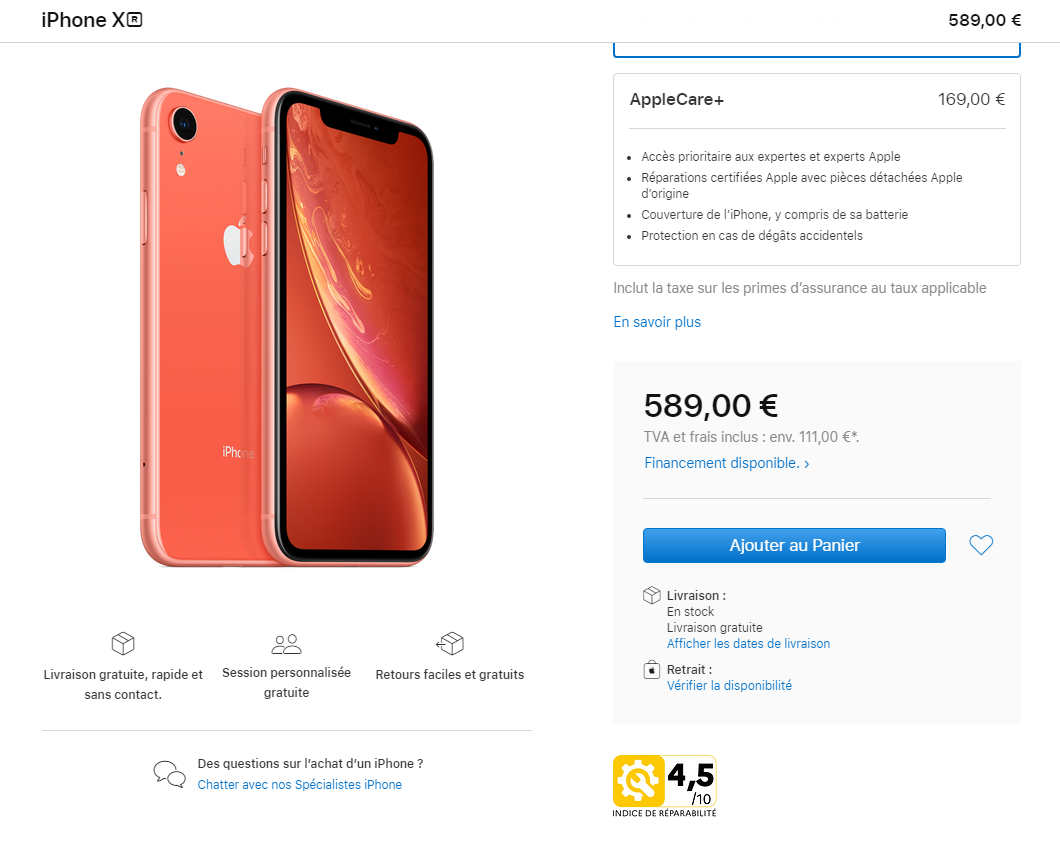The height and width of the screenshot is (847, 1060).
Task: Click En savoir plus link
Action: pyautogui.click(x=657, y=322)
